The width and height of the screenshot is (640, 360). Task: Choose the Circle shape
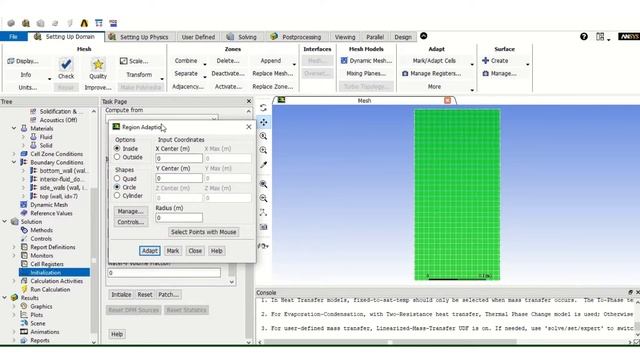[117, 187]
